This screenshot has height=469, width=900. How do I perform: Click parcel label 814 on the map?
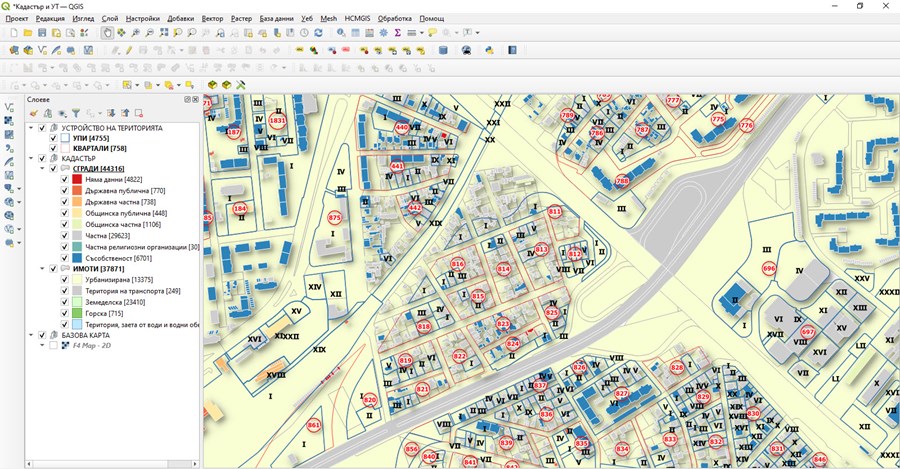pyautogui.click(x=503, y=269)
